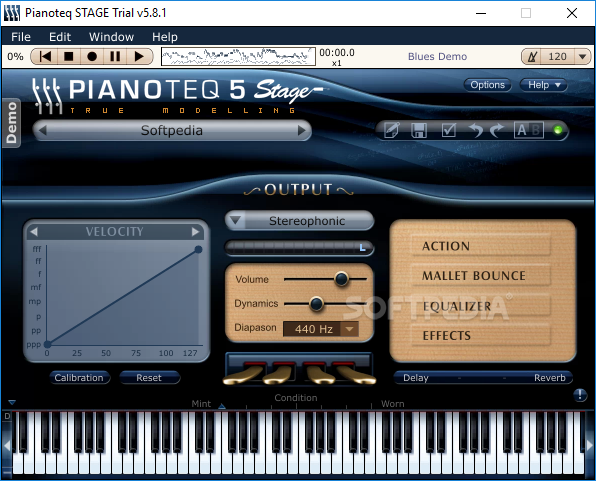596x481 pixels.
Task: Click the small triangle above keyboard left
Action: pos(12,402)
